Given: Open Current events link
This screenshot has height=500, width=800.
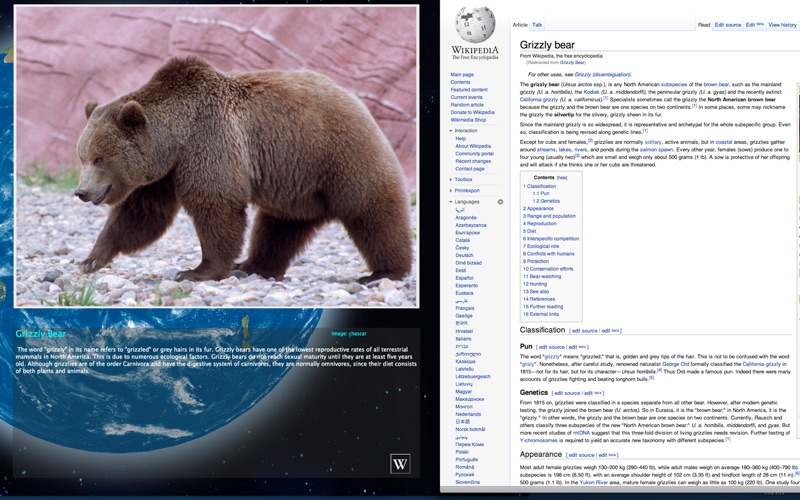Looking at the screenshot, I should pos(466,97).
